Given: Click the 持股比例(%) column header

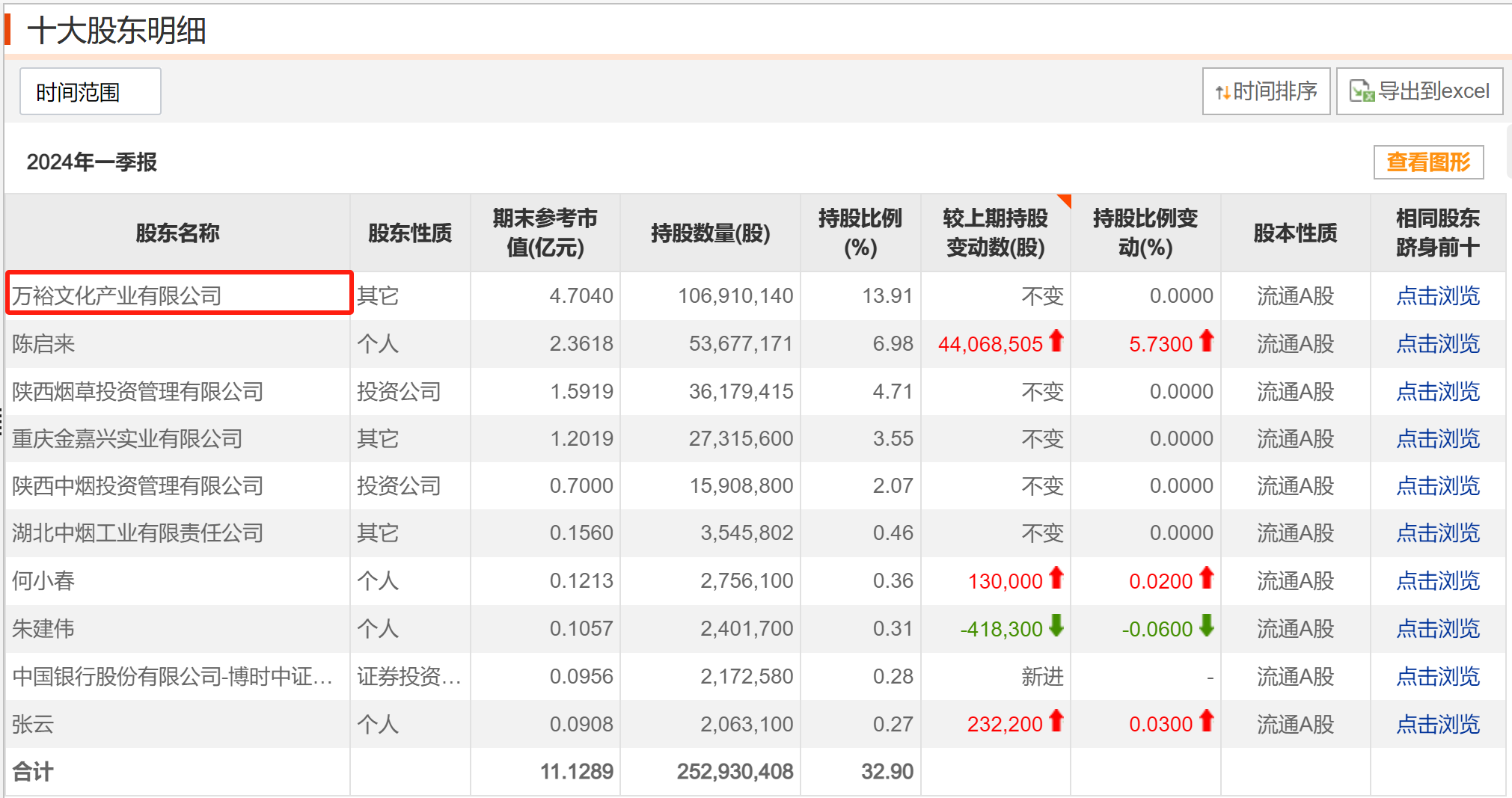Looking at the screenshot, I should 860,233.
